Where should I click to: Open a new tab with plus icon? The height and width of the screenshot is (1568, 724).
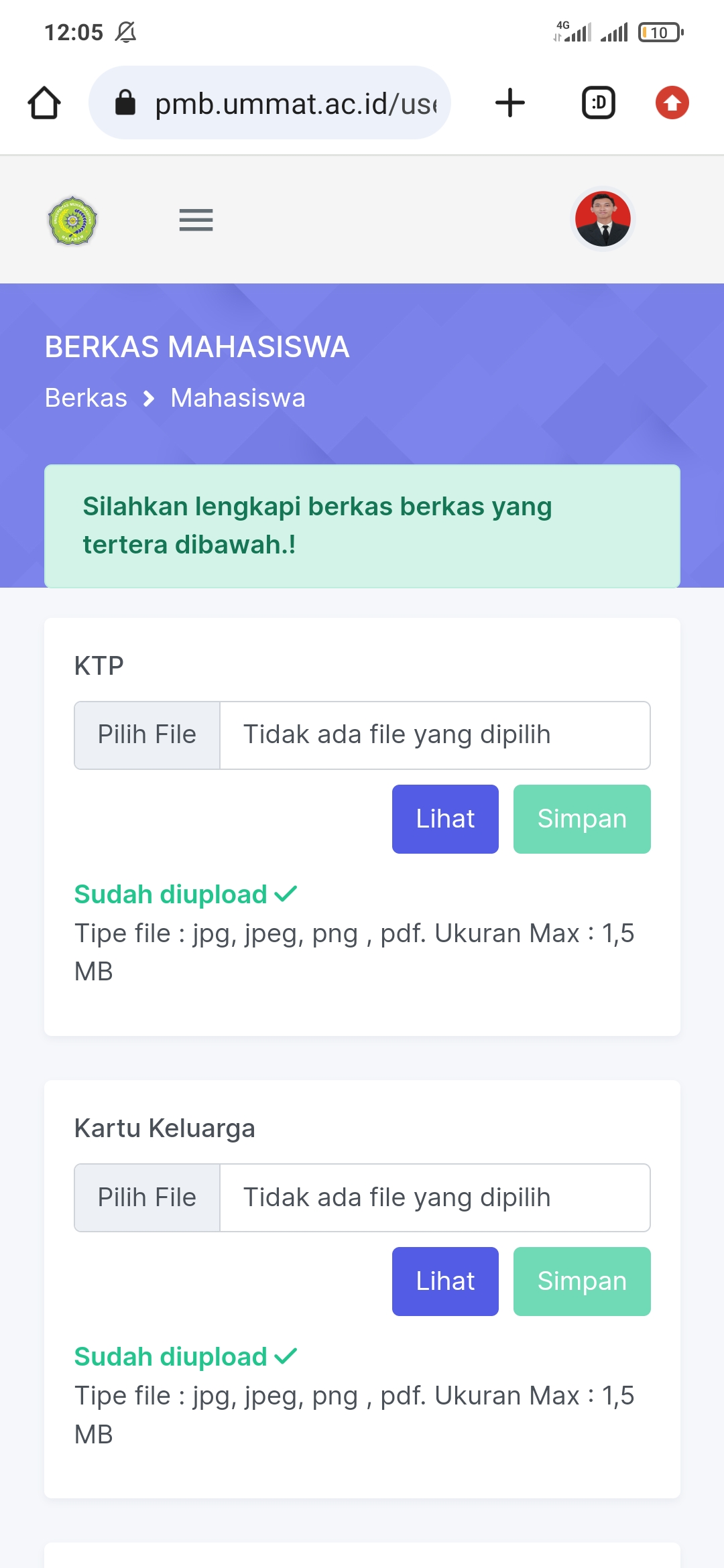pyautogui.click(x=510, y=103)
